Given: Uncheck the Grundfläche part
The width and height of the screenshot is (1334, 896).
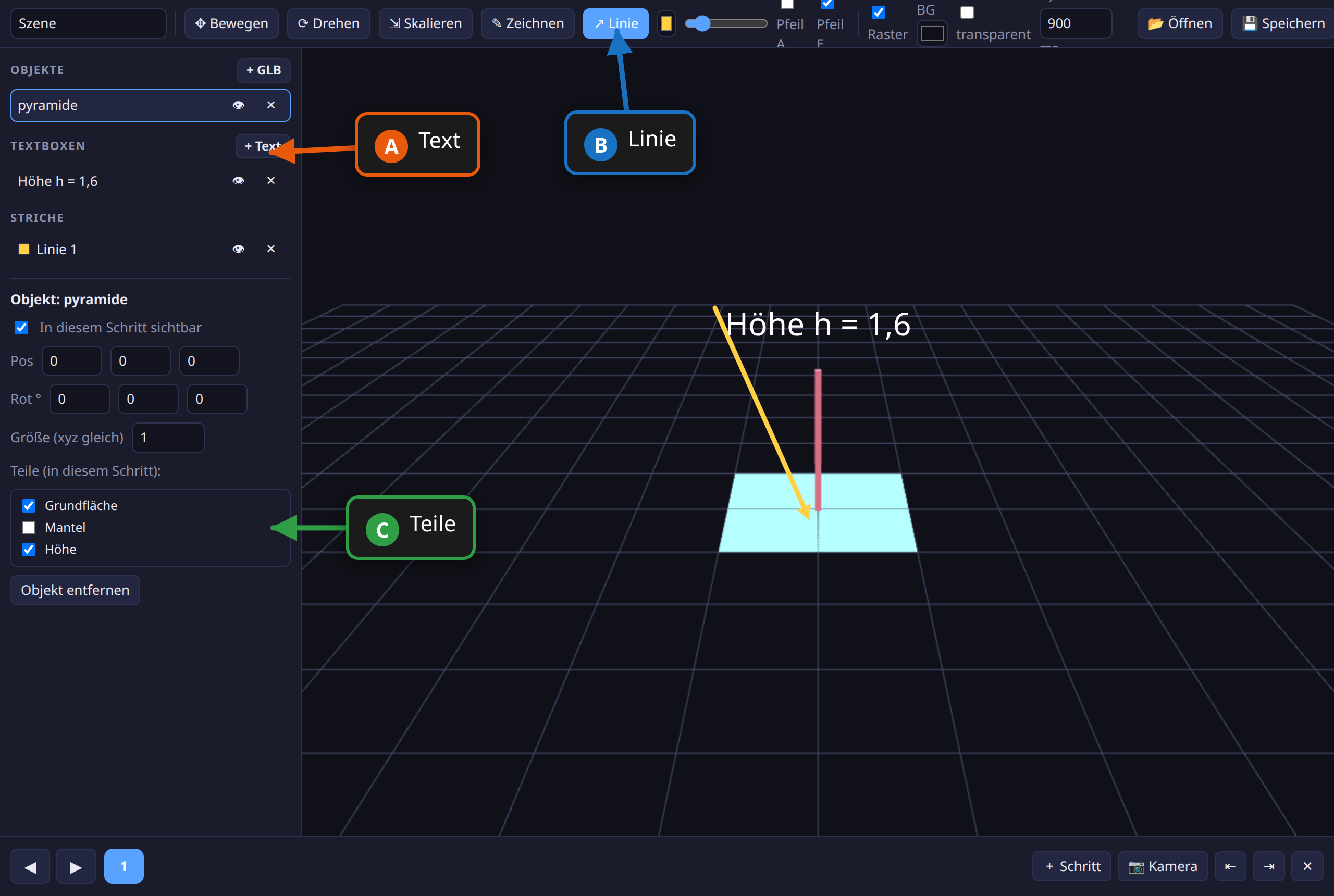Looking at the screenshot, I should pyautogui.click(x=29, y=506).
